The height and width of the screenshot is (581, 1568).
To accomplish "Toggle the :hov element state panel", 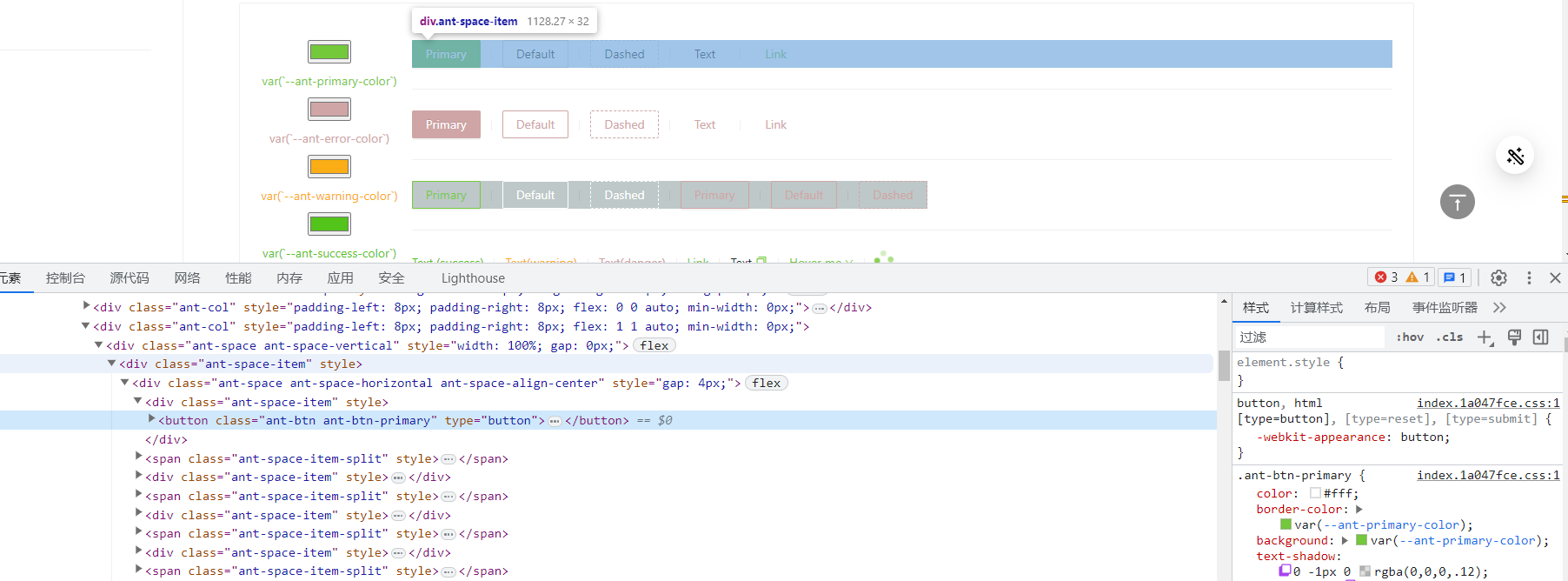I will [1410, 337].
